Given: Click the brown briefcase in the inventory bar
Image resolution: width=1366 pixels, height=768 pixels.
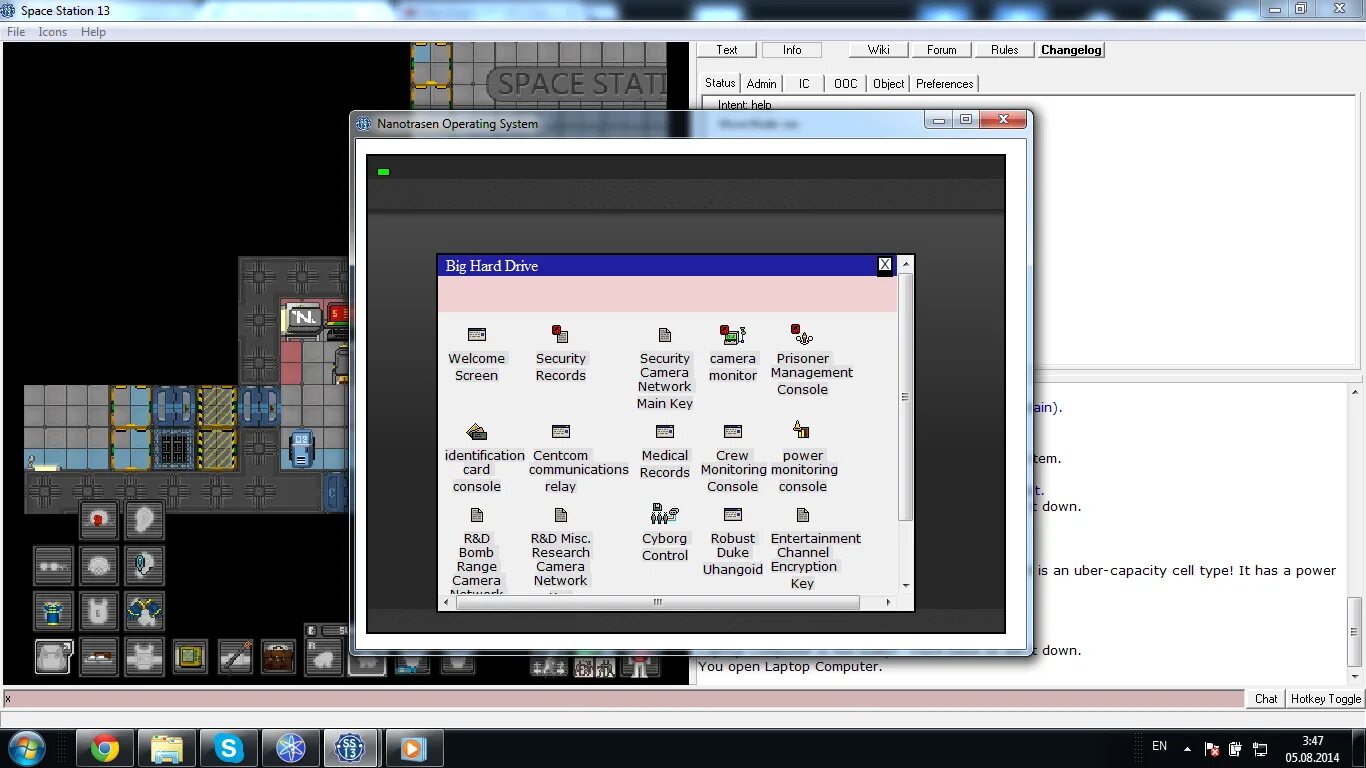Looking at the screenshot, I should tap(279, 657).
